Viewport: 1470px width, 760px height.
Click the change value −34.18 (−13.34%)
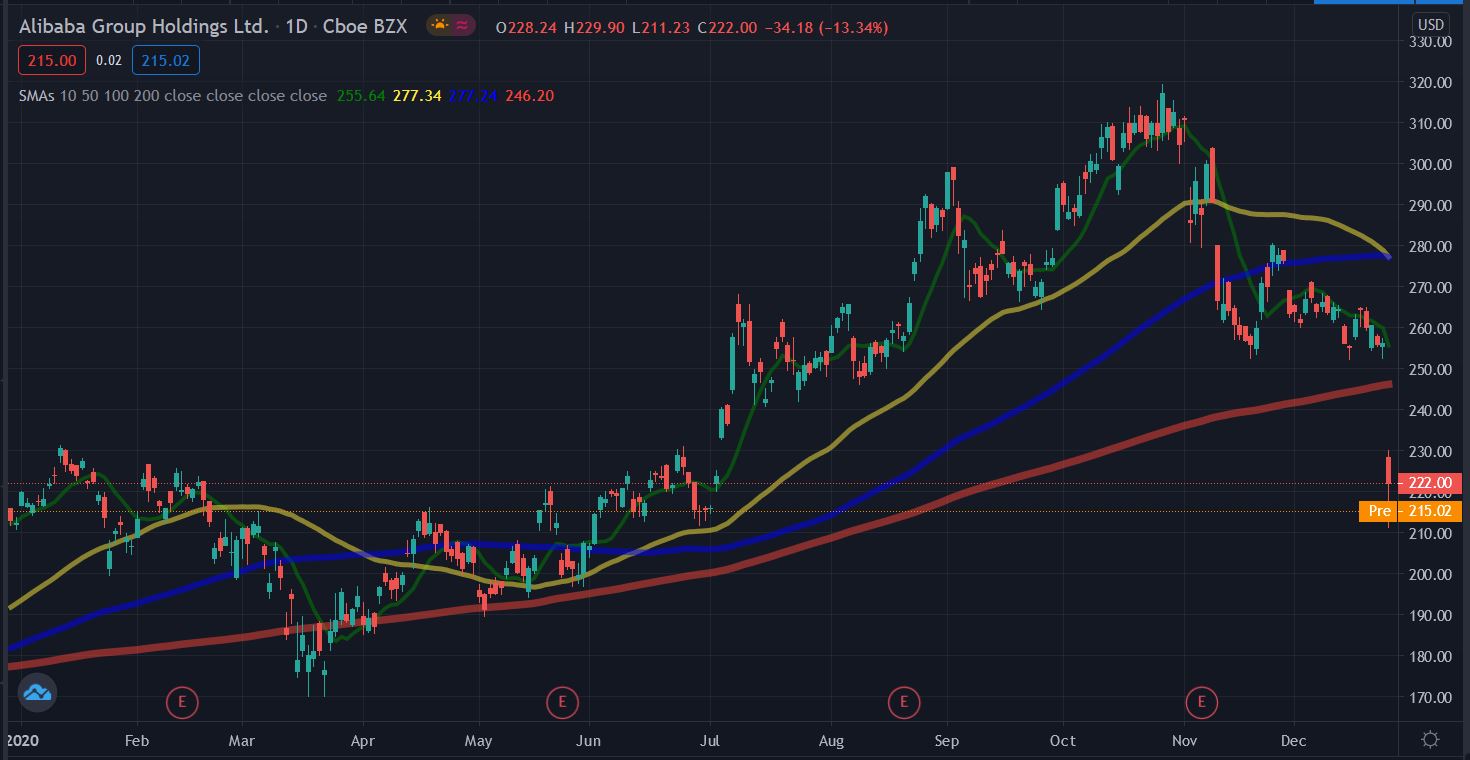tap(825, 28)
